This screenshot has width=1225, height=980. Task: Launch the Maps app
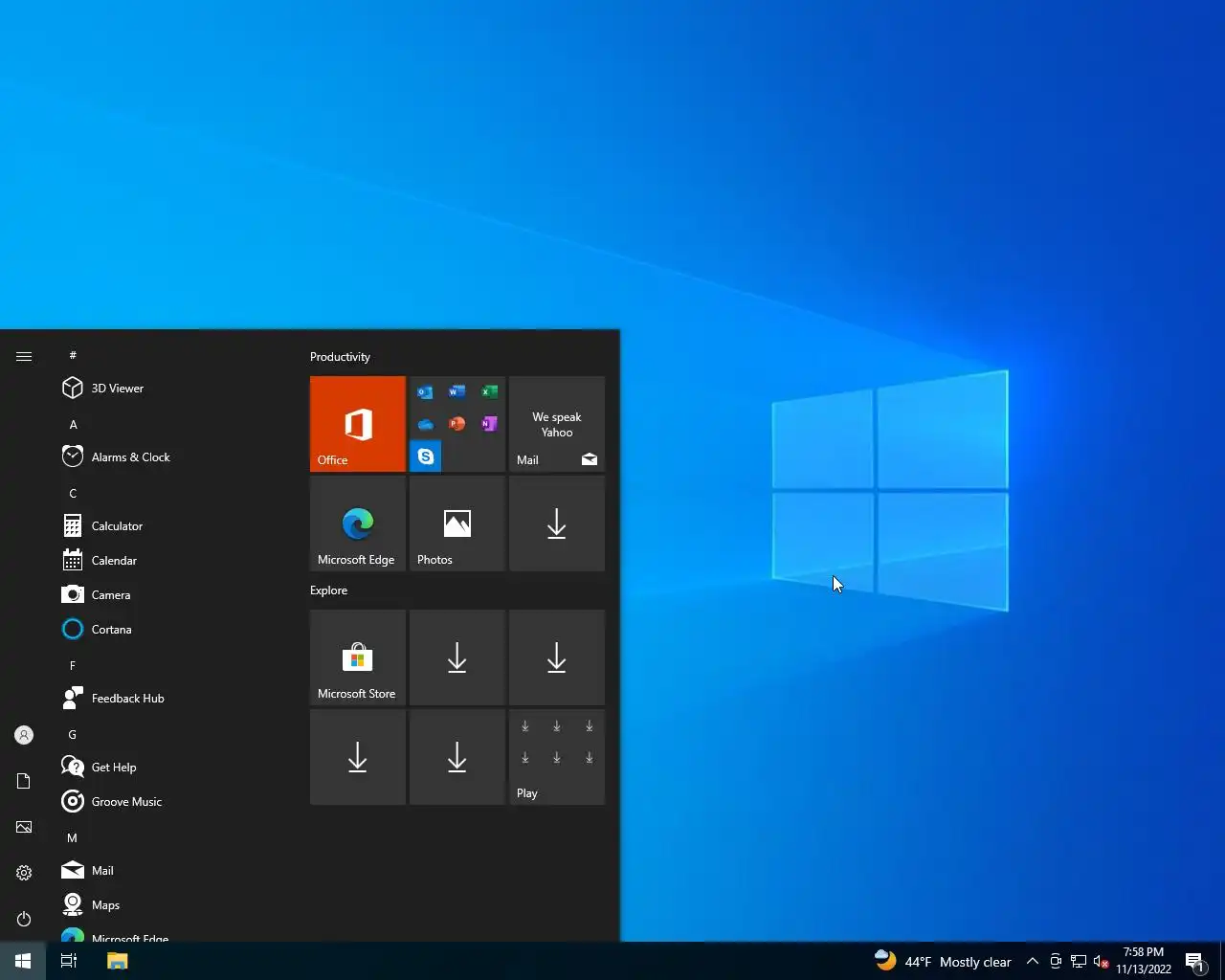[170, 905]
